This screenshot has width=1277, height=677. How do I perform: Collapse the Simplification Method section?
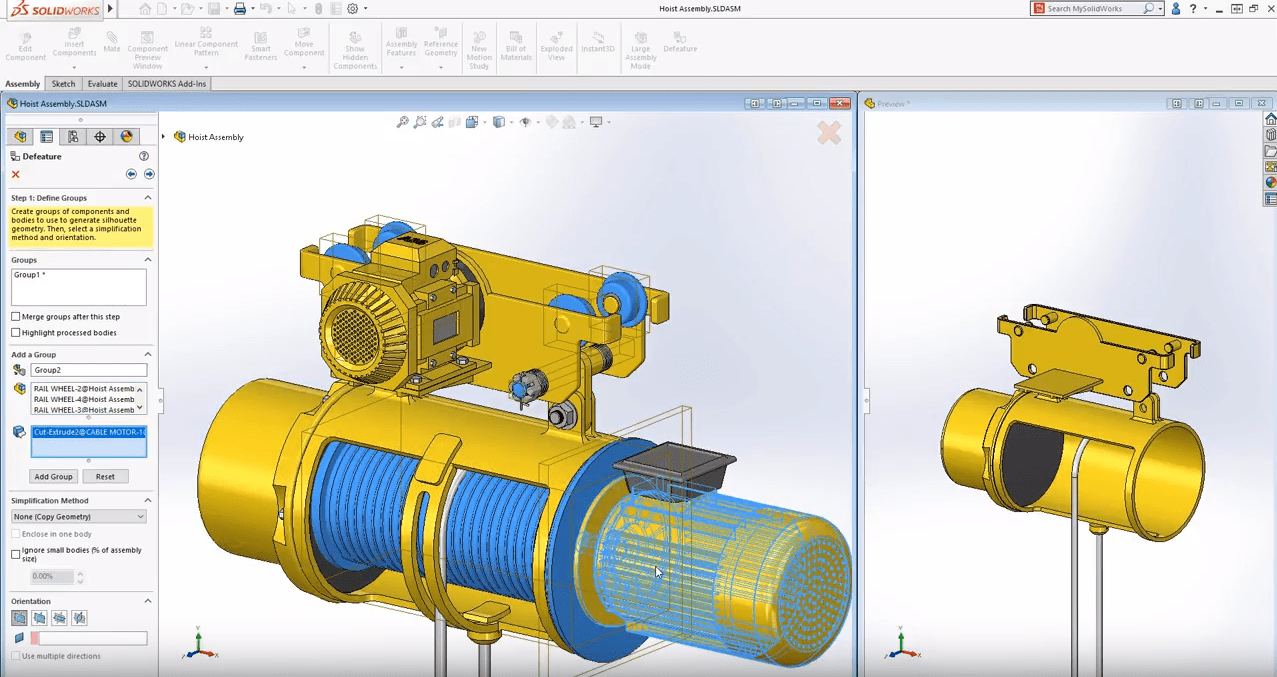click(148, 500)
